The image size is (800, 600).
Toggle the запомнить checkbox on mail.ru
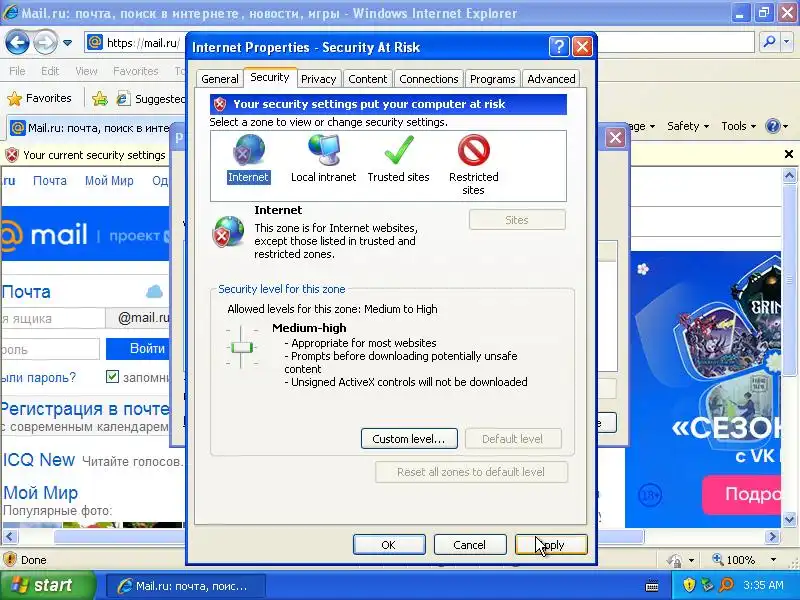pyautogui.click(x=112, y=377)
